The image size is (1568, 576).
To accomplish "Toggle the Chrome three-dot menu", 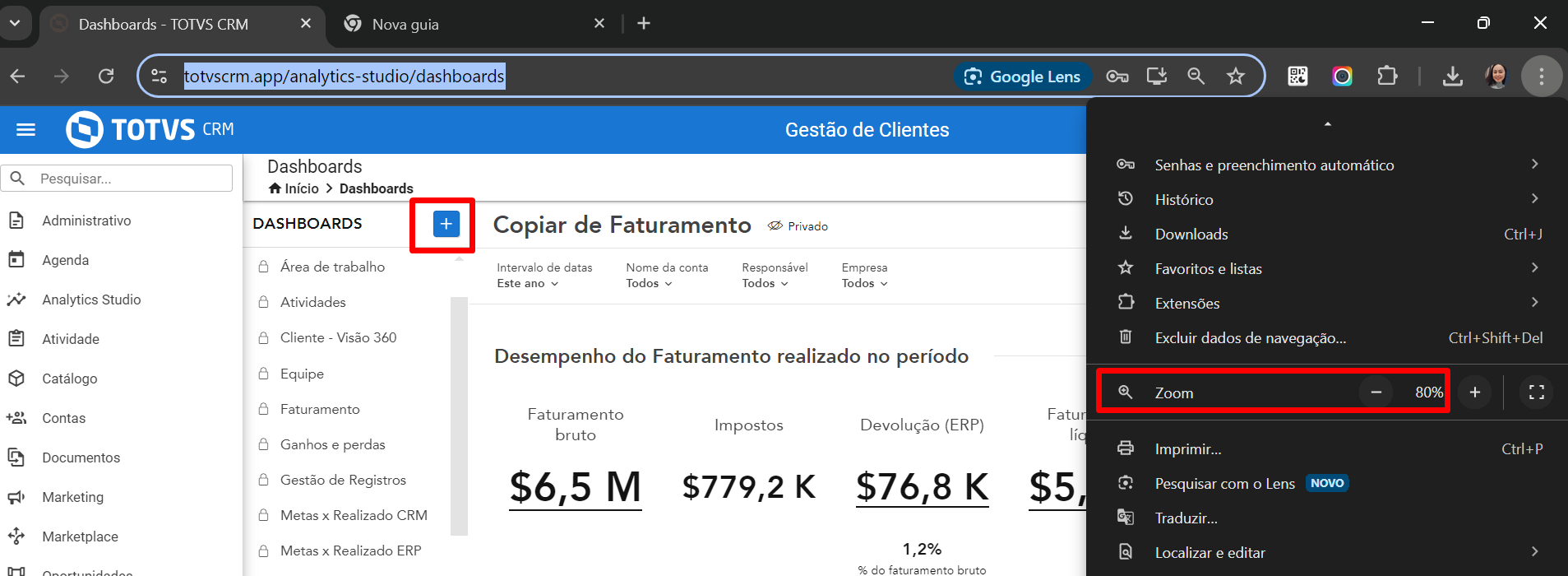I will 1541,77.
